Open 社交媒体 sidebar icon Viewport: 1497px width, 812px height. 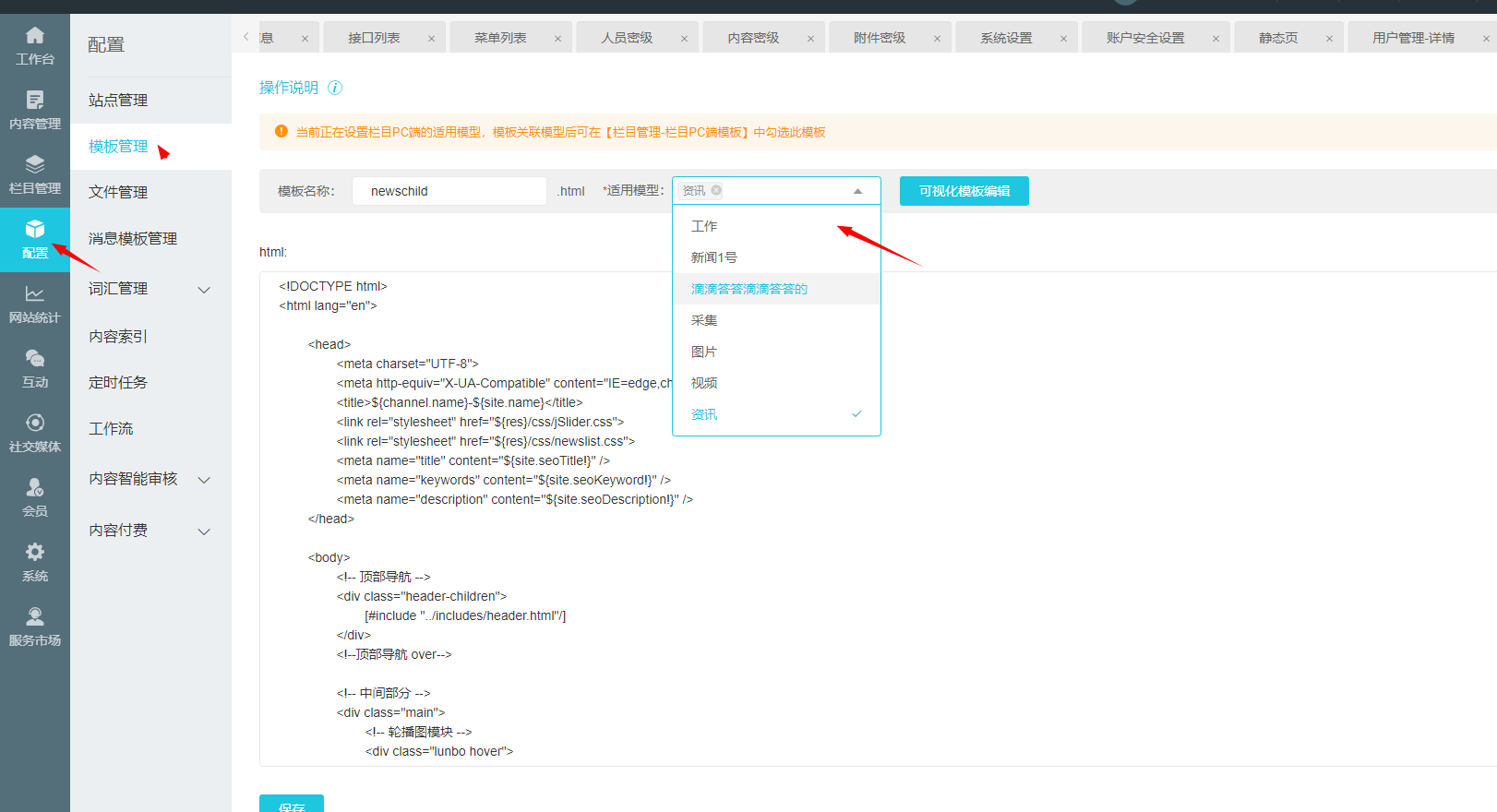35,424
